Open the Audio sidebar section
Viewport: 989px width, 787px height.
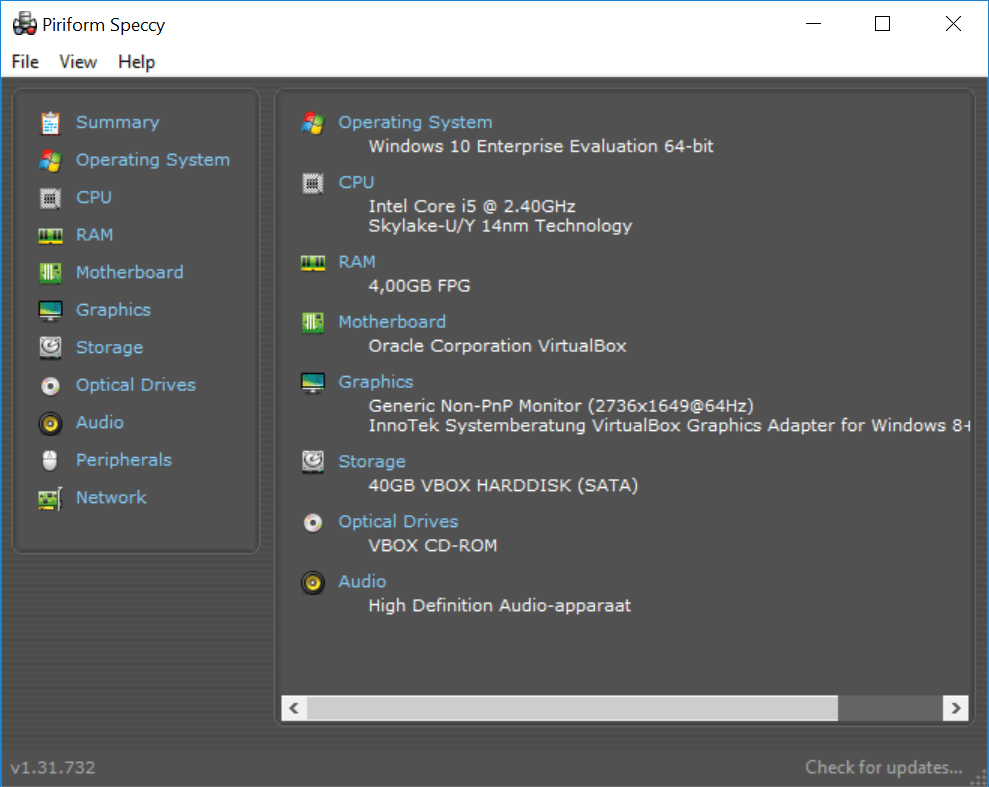point(100,423)
